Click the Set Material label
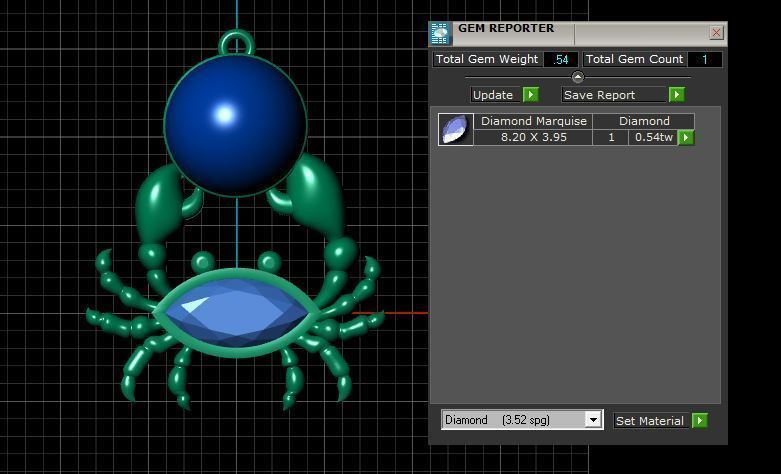Viewport: 781px width, 474px height. (x=650, y=421)
